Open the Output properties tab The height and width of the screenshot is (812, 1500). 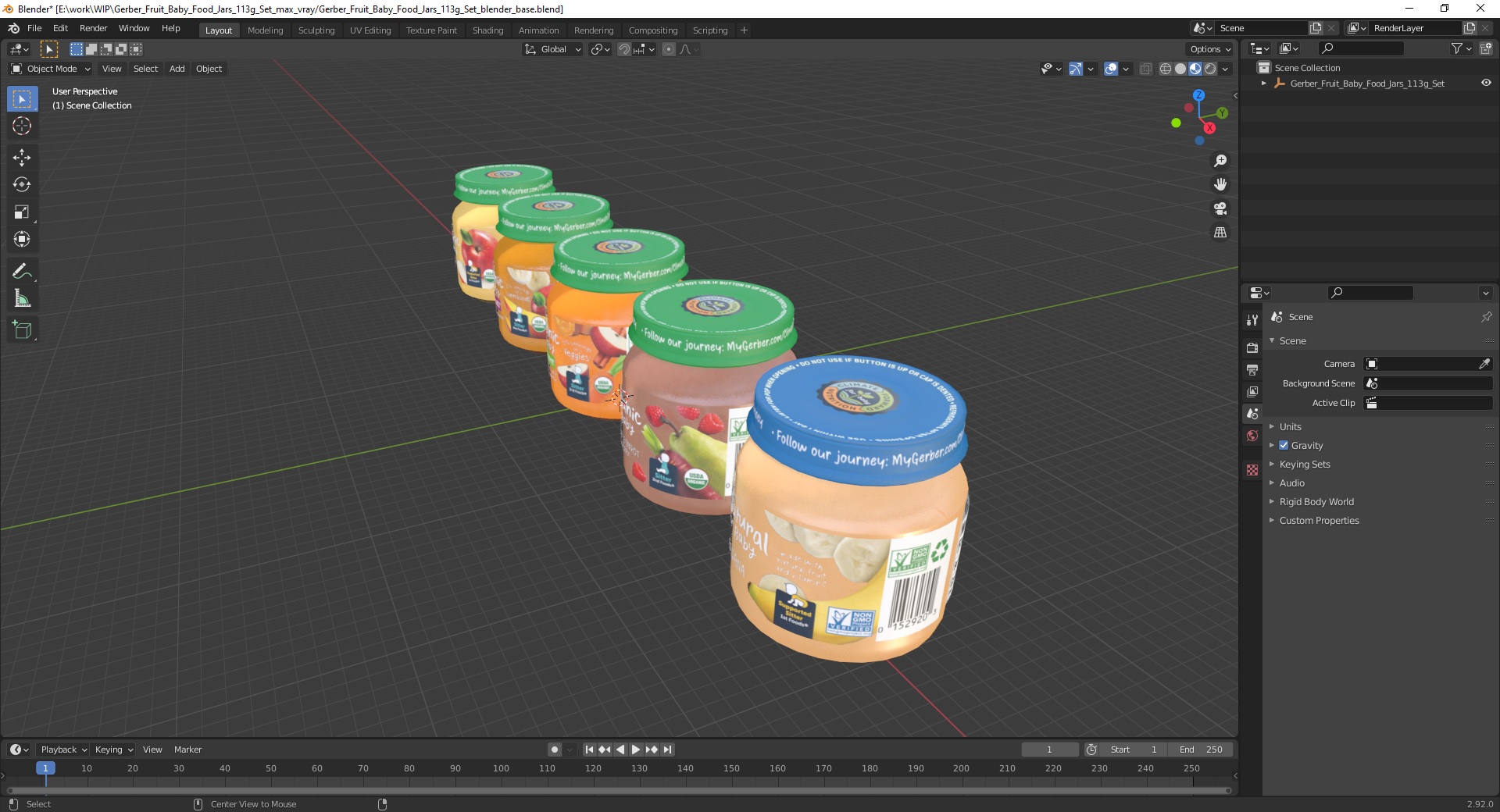click(1252, 369)
